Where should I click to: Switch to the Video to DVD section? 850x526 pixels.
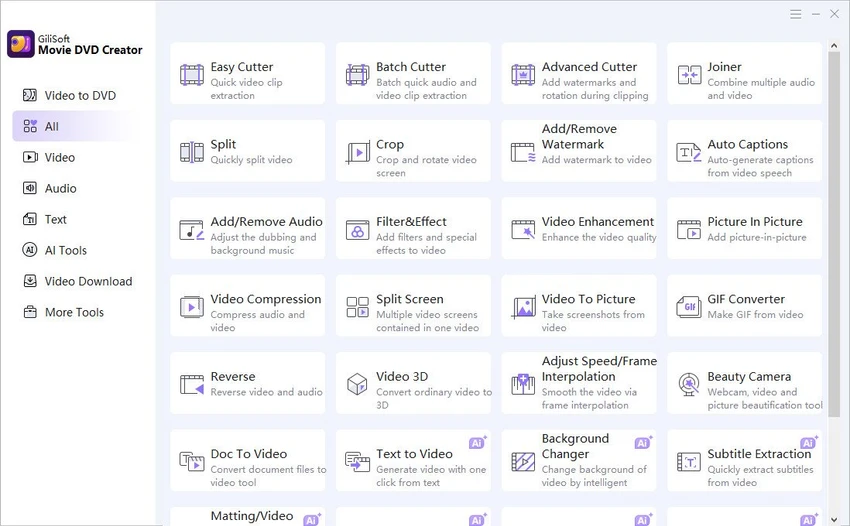pos(69,95)
